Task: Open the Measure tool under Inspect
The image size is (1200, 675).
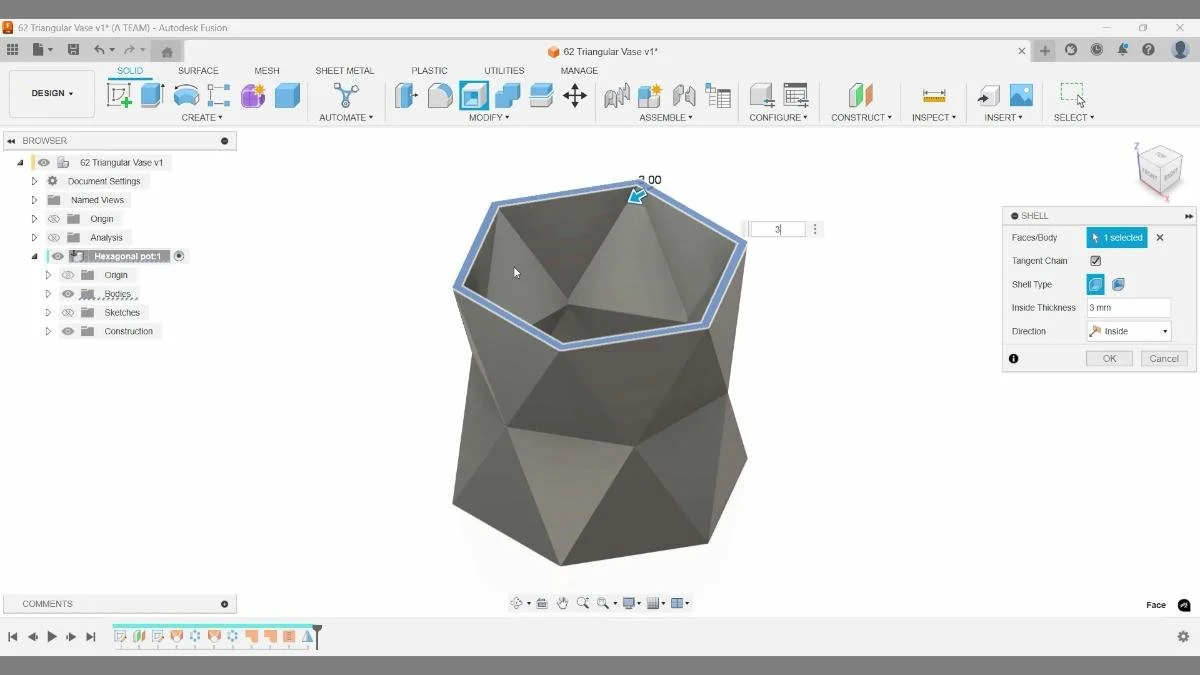Action: click(933, 96)
